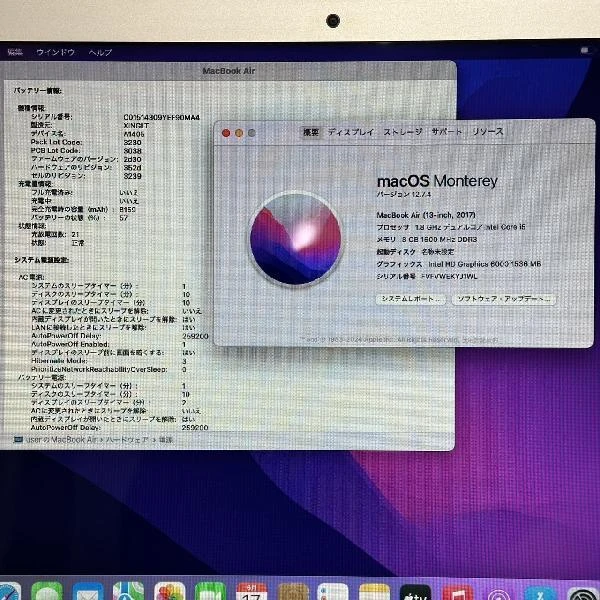The width and height of the screenshot is (600, 600).
Task: Click the macOS Monterey title text
Action: [x=437, y=181]
